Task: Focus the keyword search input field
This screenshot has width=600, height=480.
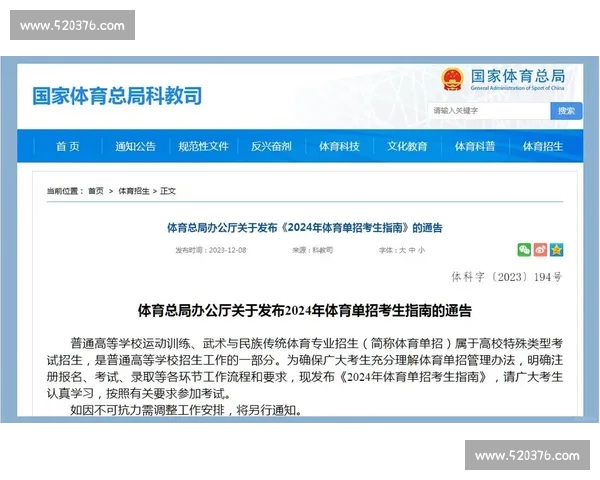Action: (489, 111)
